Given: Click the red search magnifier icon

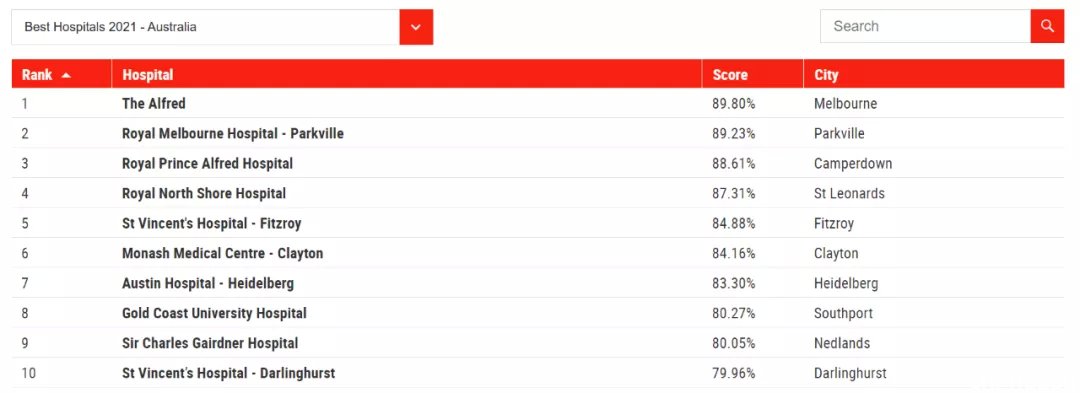Looking at the screenshot, I should 1047,26.
